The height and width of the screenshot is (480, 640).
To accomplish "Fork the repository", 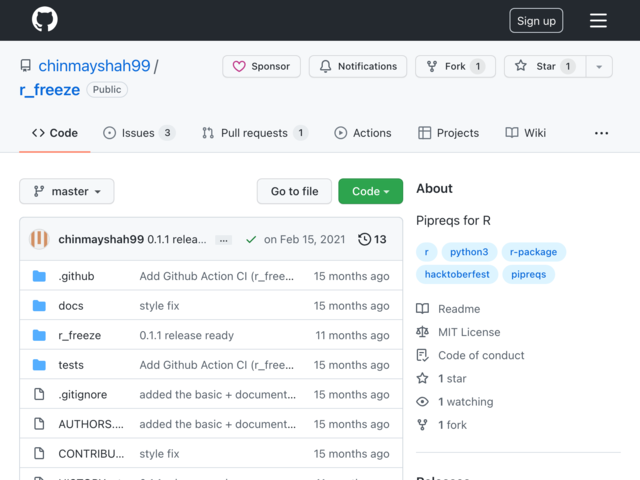I will click(455, 66).
